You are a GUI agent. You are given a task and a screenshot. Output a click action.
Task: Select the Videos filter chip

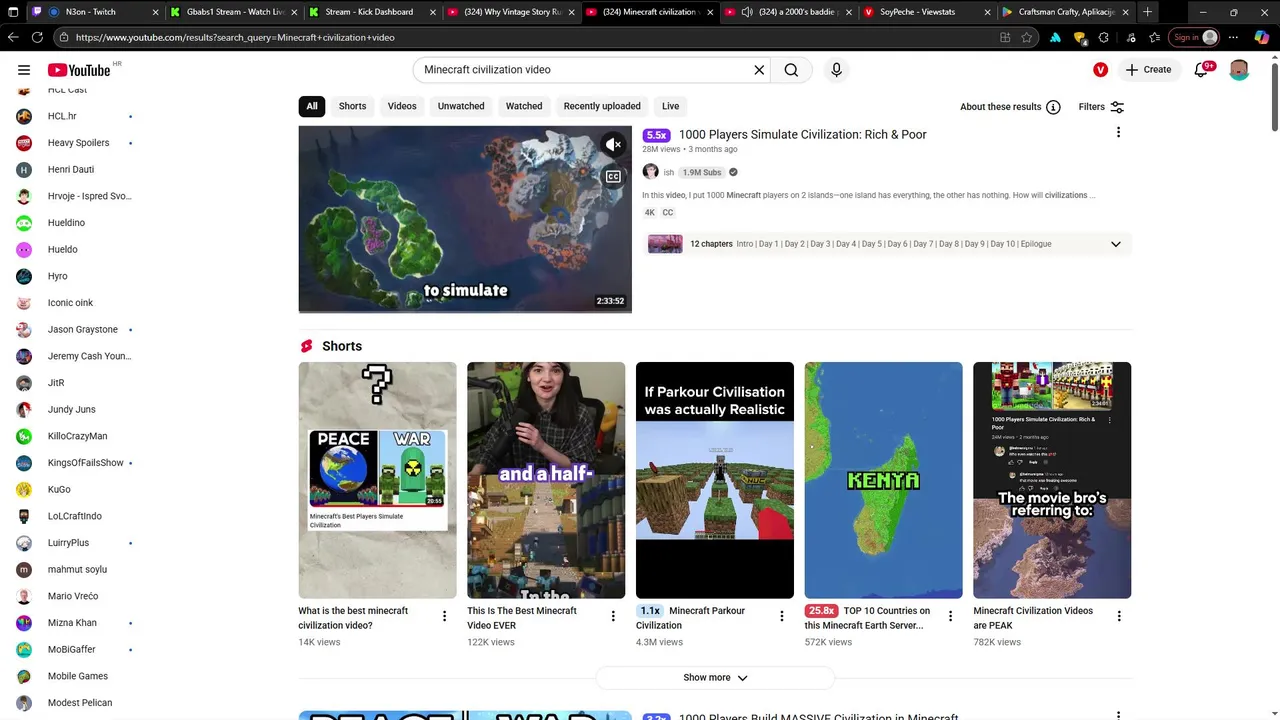[x=402, y=106]
